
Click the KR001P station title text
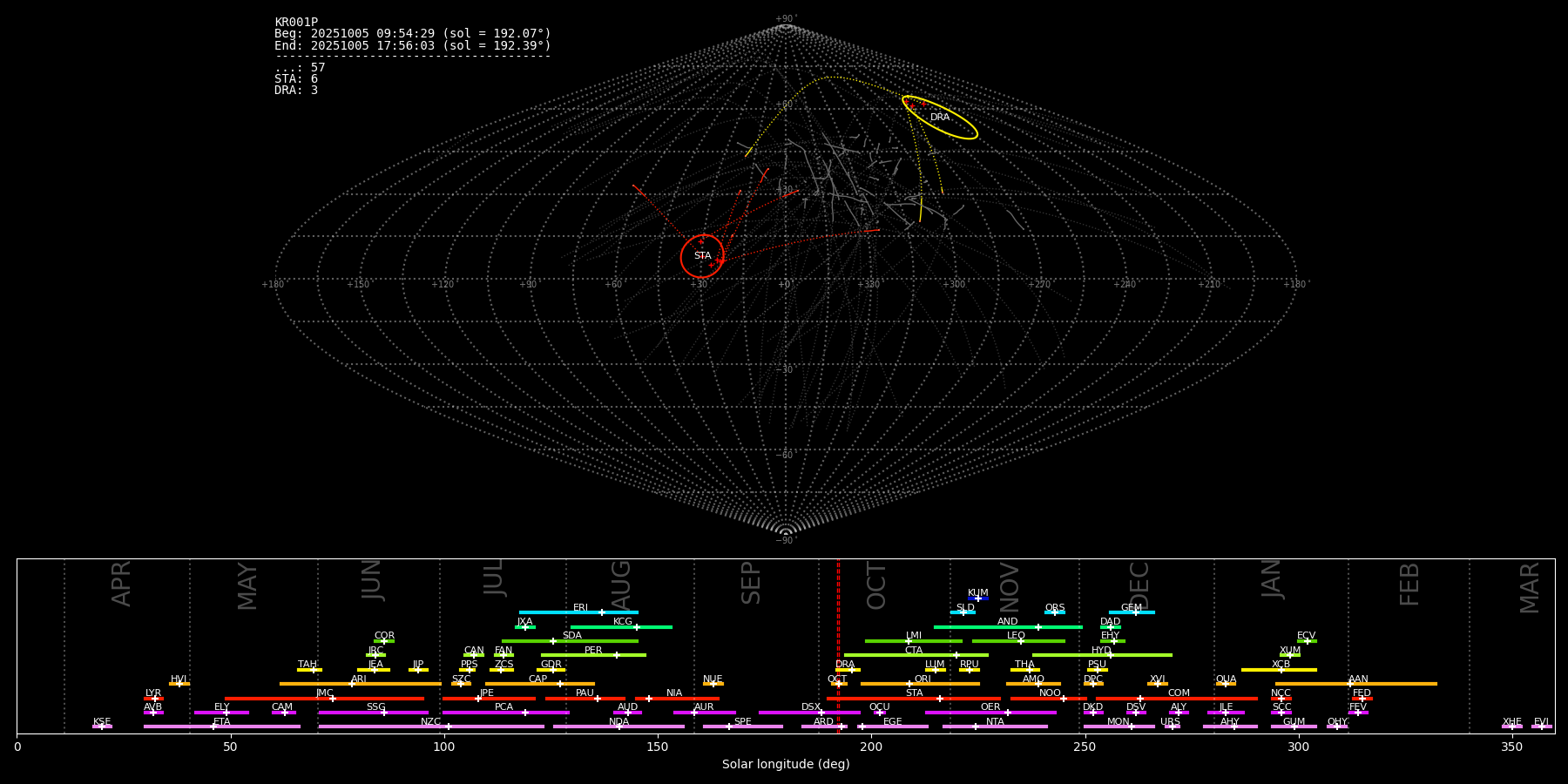click(x=296, y=23)
